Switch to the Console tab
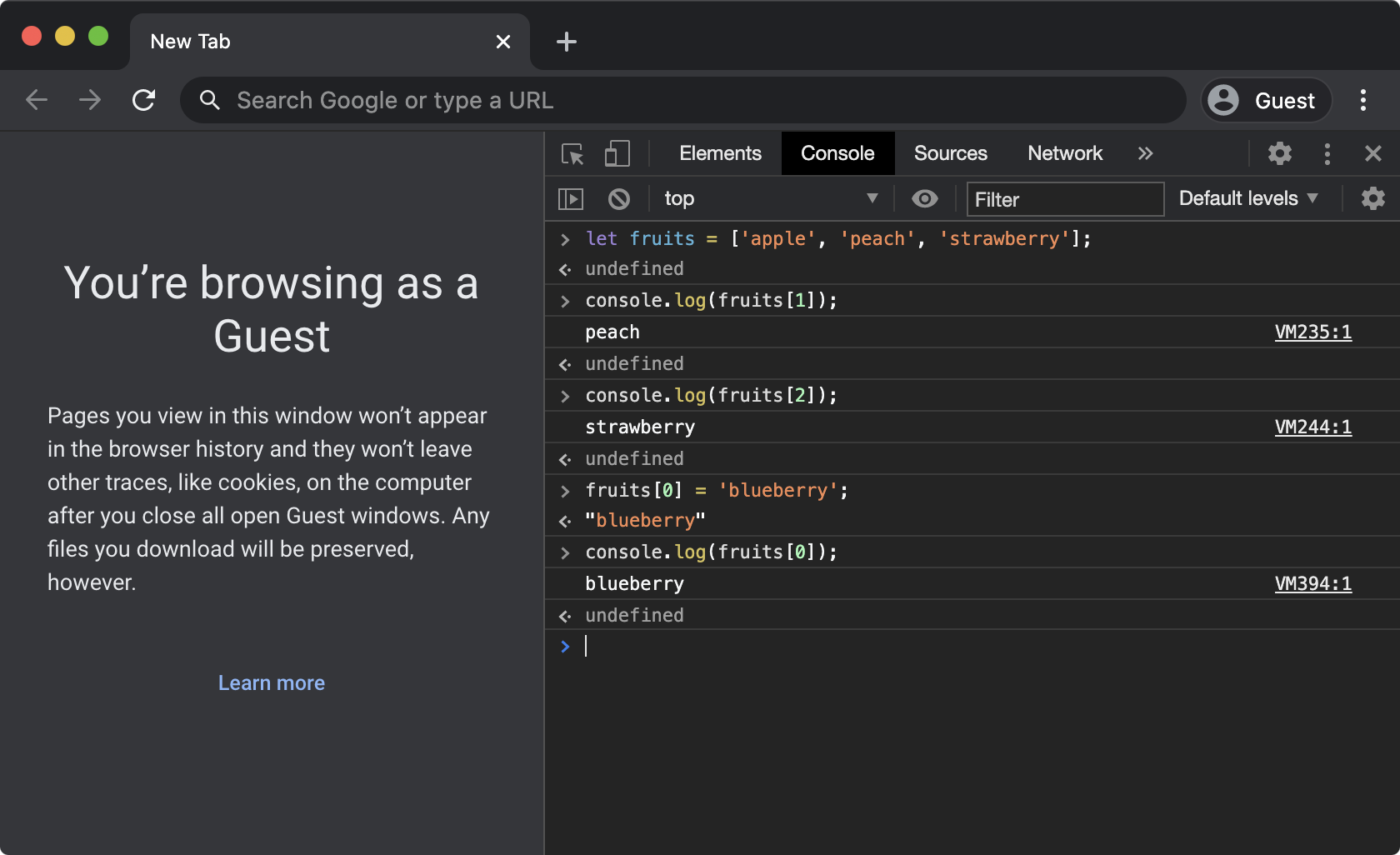This screenshot has width=1400, height=855. (837, 153)
